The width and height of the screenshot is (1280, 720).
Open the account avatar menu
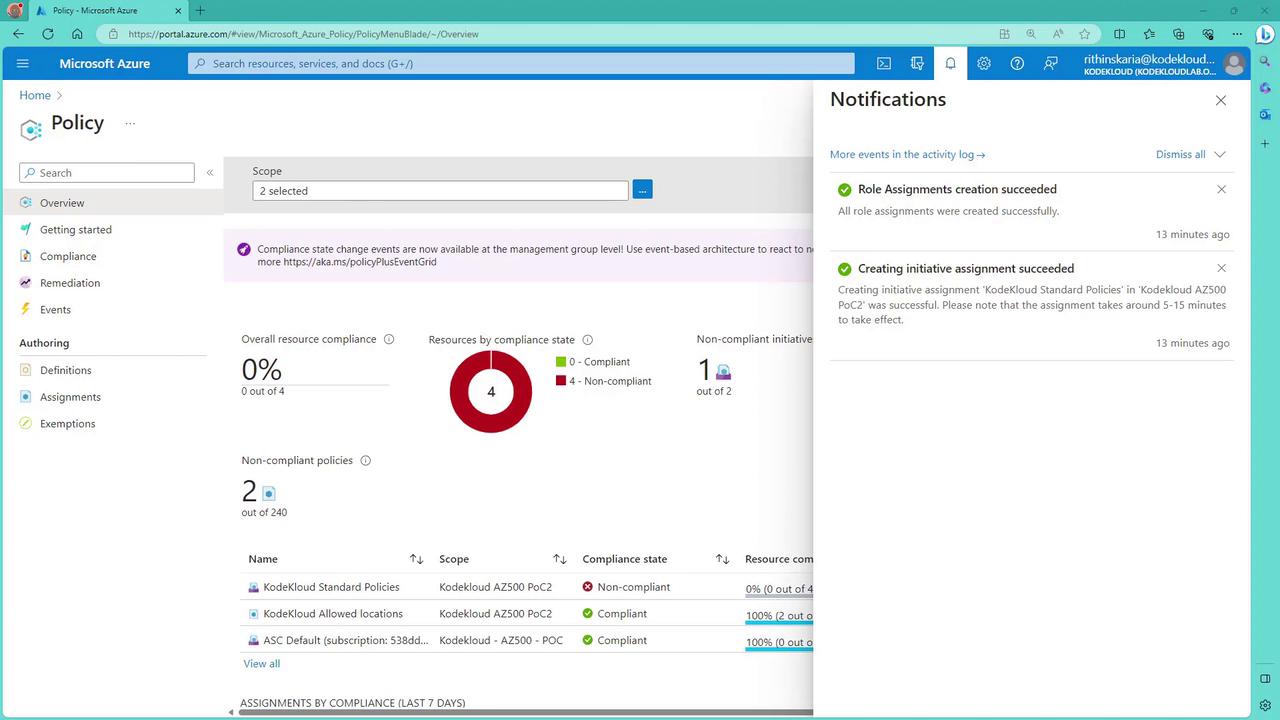[x=1234, y=64]
